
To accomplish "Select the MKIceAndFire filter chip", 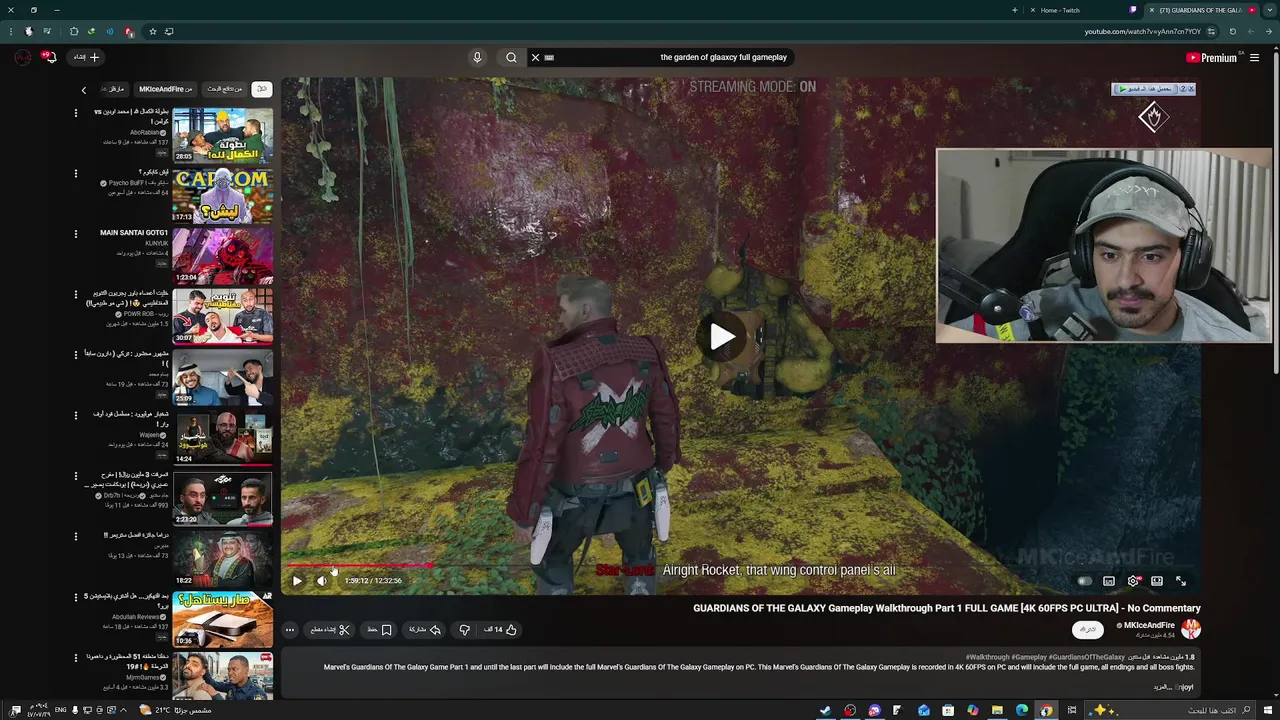I will pos(166,89).
